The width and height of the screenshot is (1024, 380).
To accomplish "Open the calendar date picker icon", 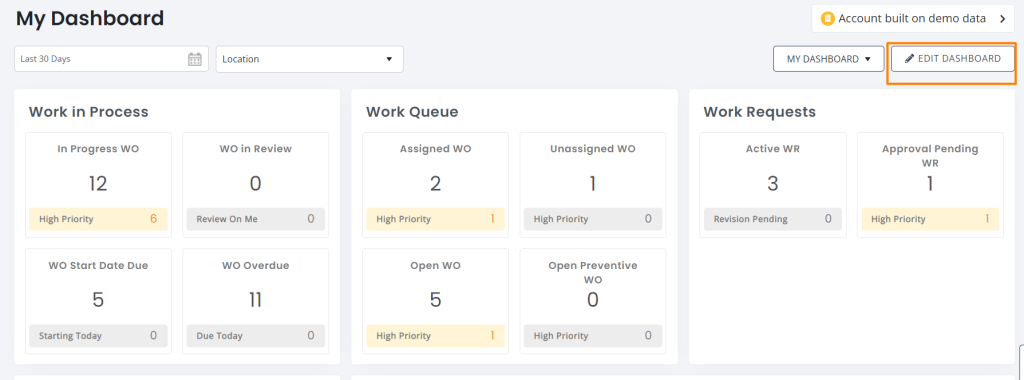I will point(195,59).
